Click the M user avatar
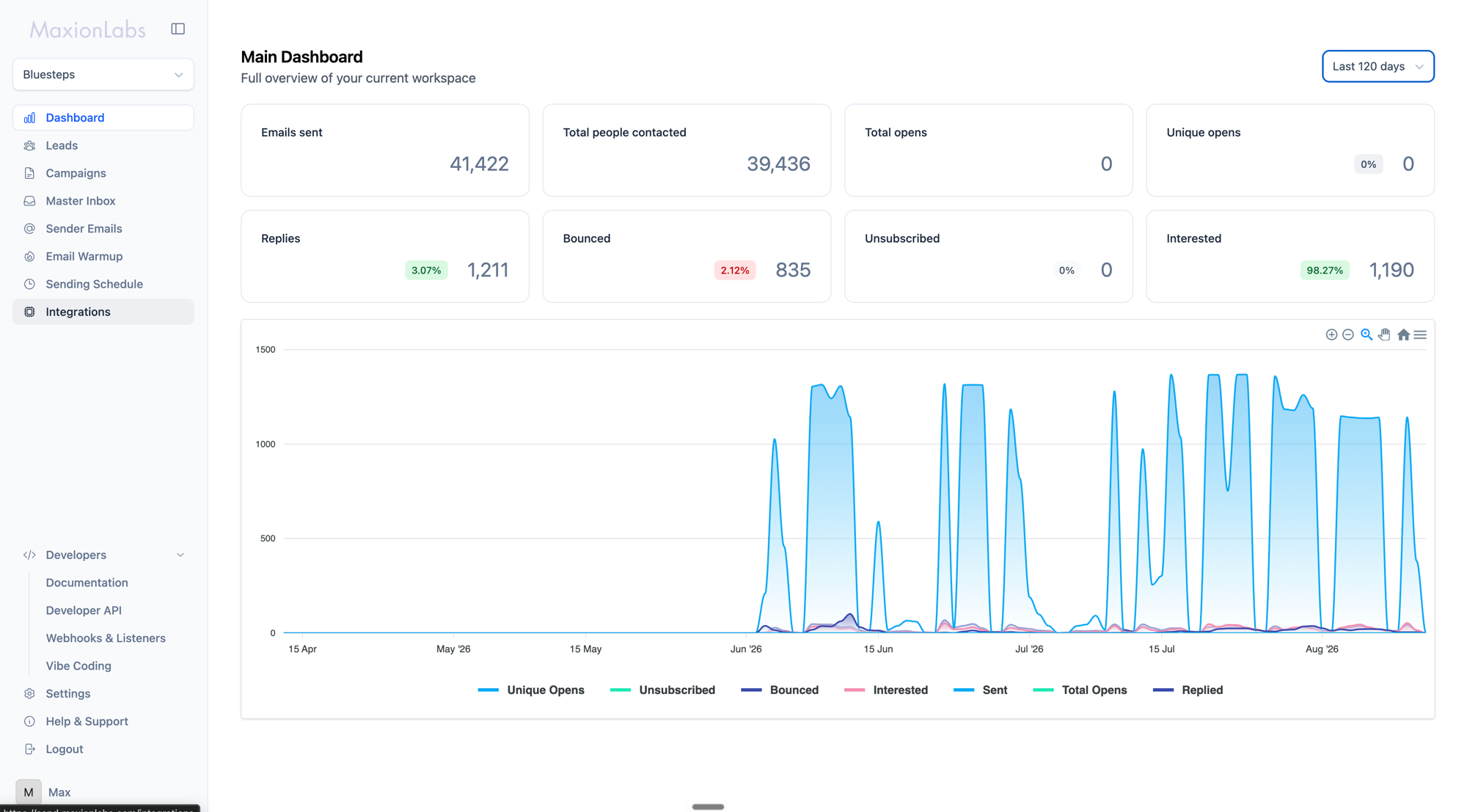Viewport: 1467px width, 812px height. (x=29, y=792)
